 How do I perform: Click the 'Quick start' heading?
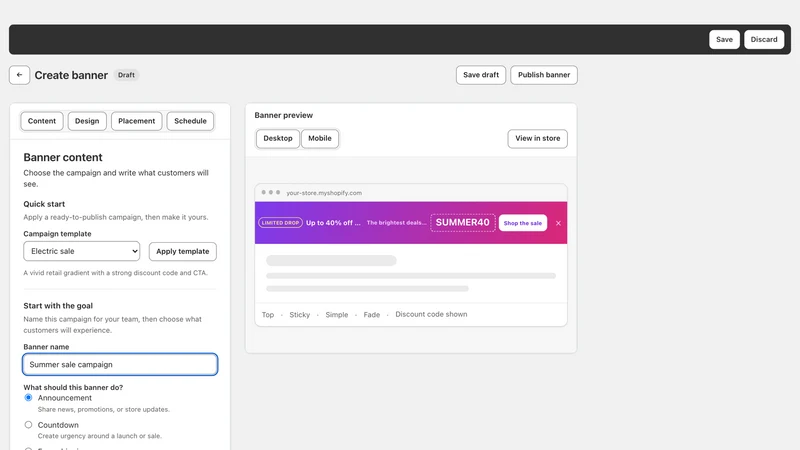coord(44,204)
